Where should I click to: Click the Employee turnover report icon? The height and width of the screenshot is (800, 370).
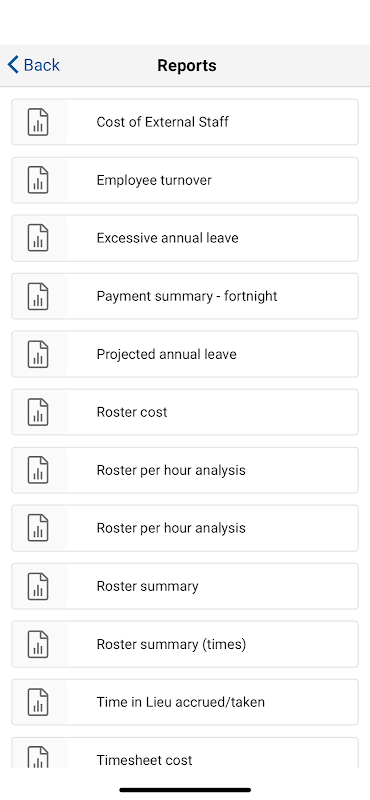[38, 180]
